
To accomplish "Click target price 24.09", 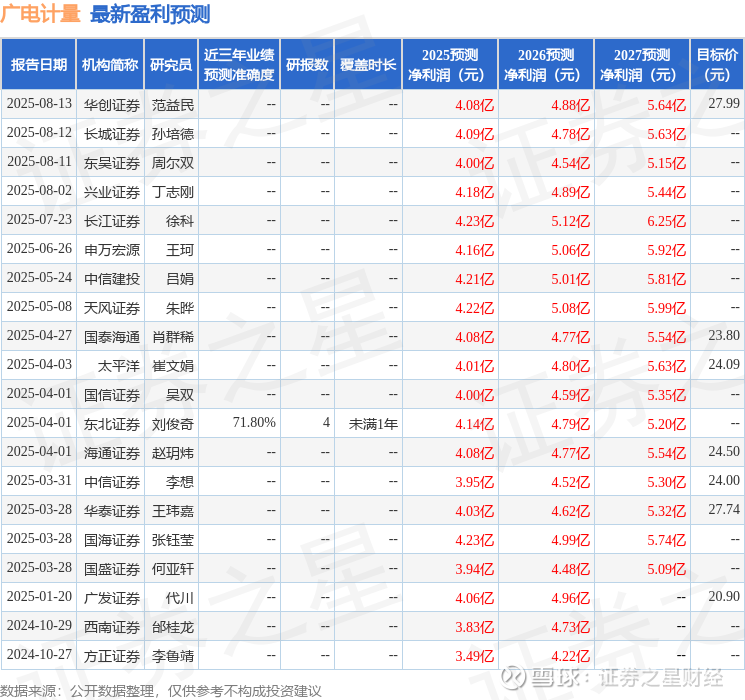I will [724, 364].
